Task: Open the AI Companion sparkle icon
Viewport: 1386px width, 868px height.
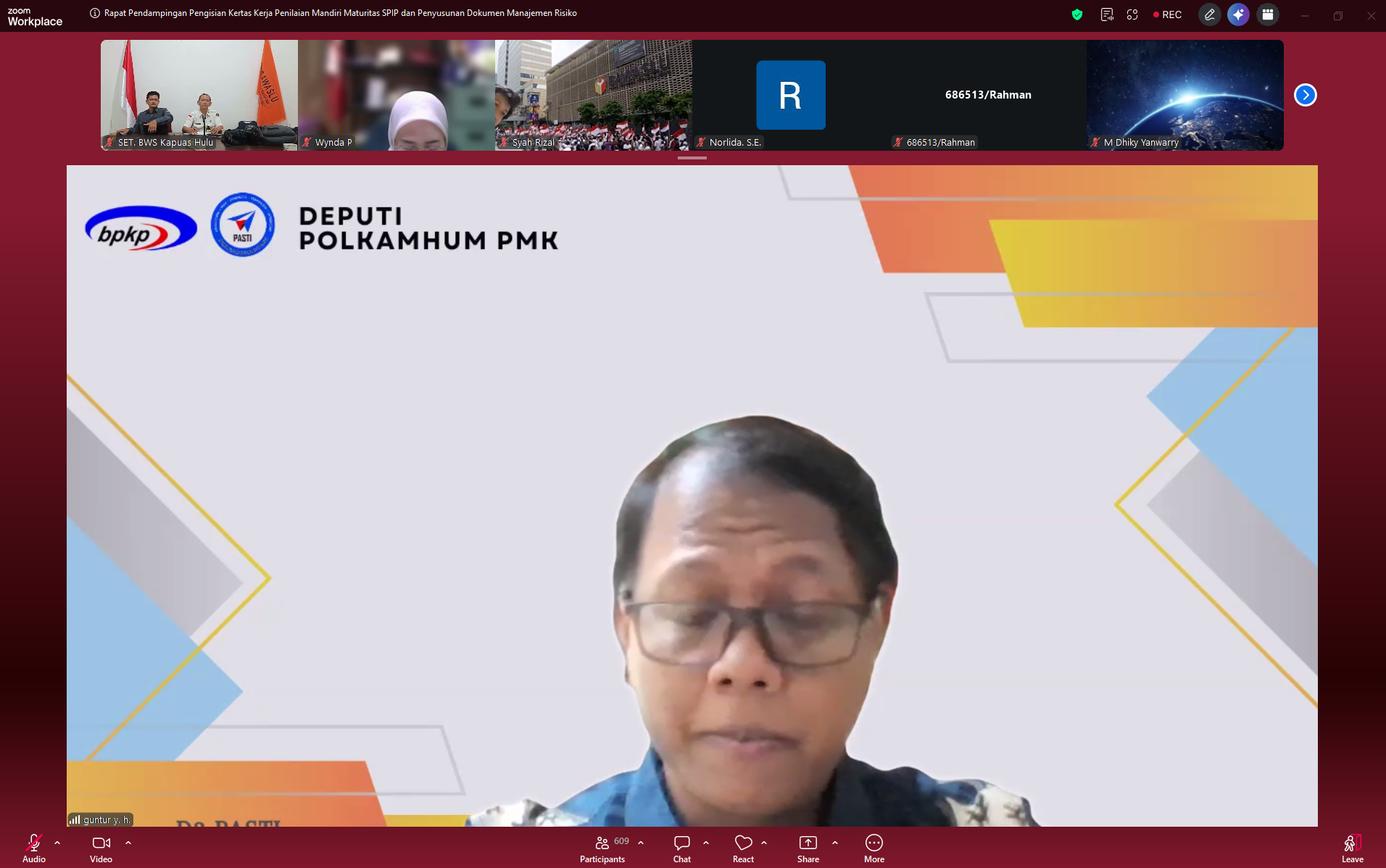Action: [x=1238, y=14]
